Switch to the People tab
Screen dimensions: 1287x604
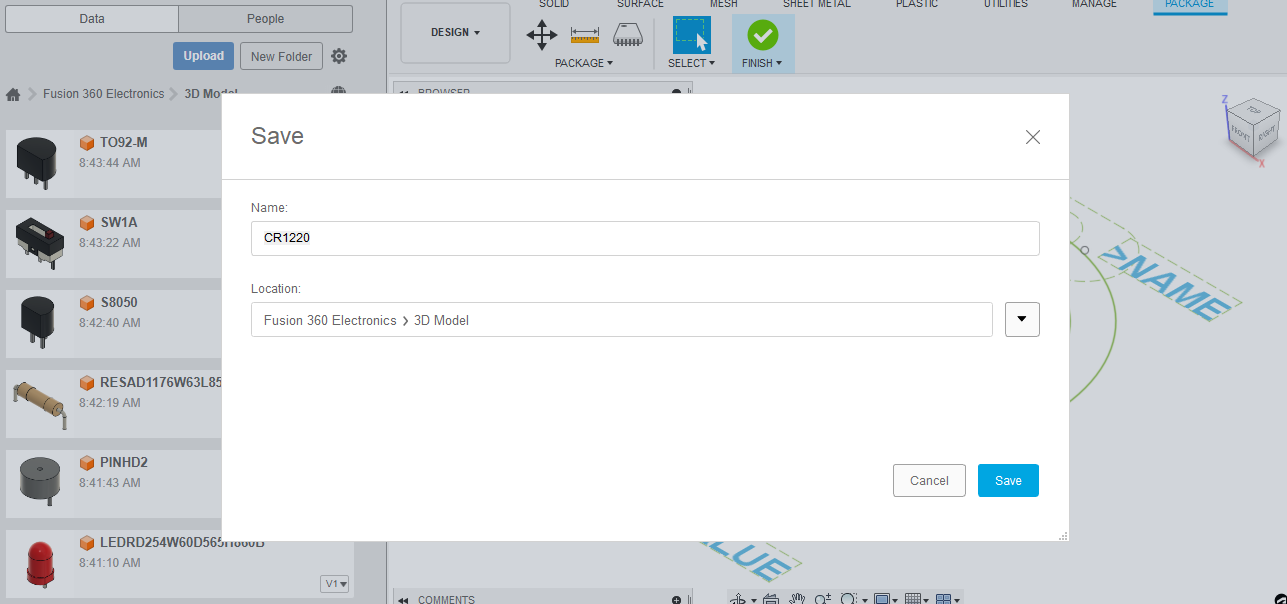(265, 19)
